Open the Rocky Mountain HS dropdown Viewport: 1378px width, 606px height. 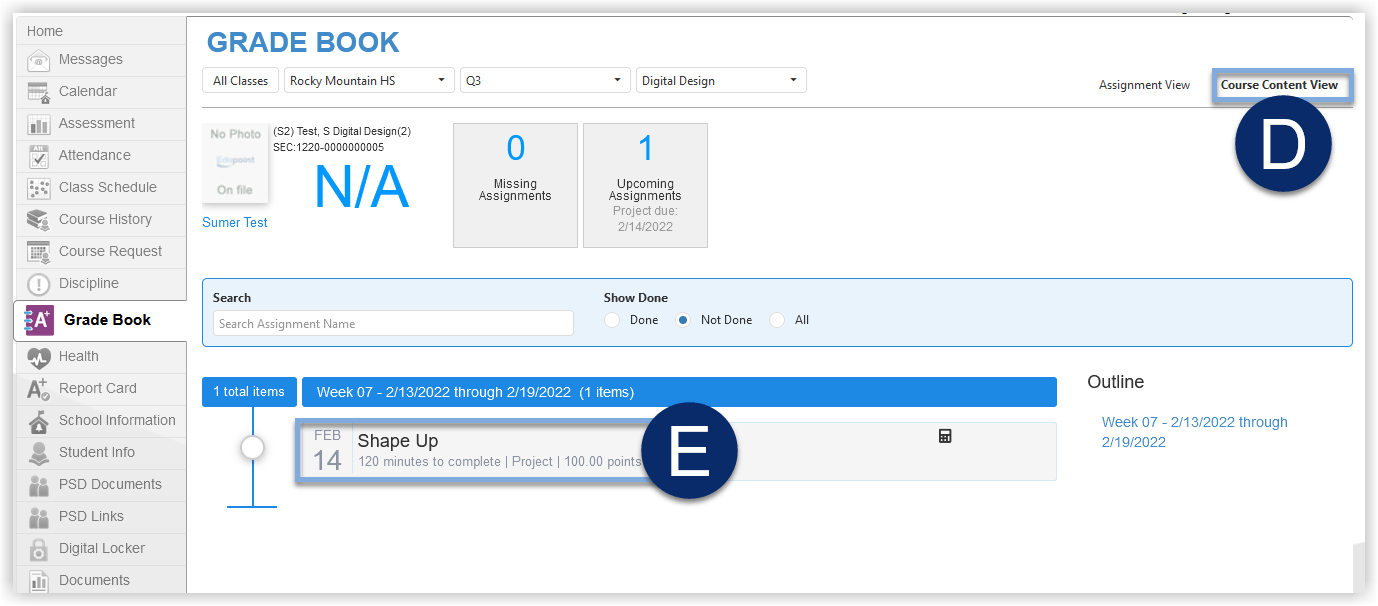369,81
